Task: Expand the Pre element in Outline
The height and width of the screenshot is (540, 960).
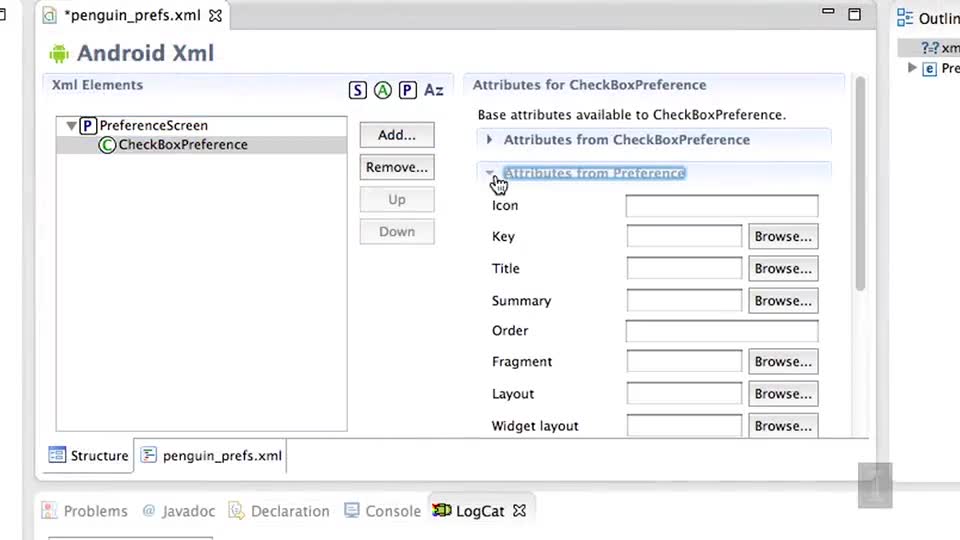Action: 912,67
